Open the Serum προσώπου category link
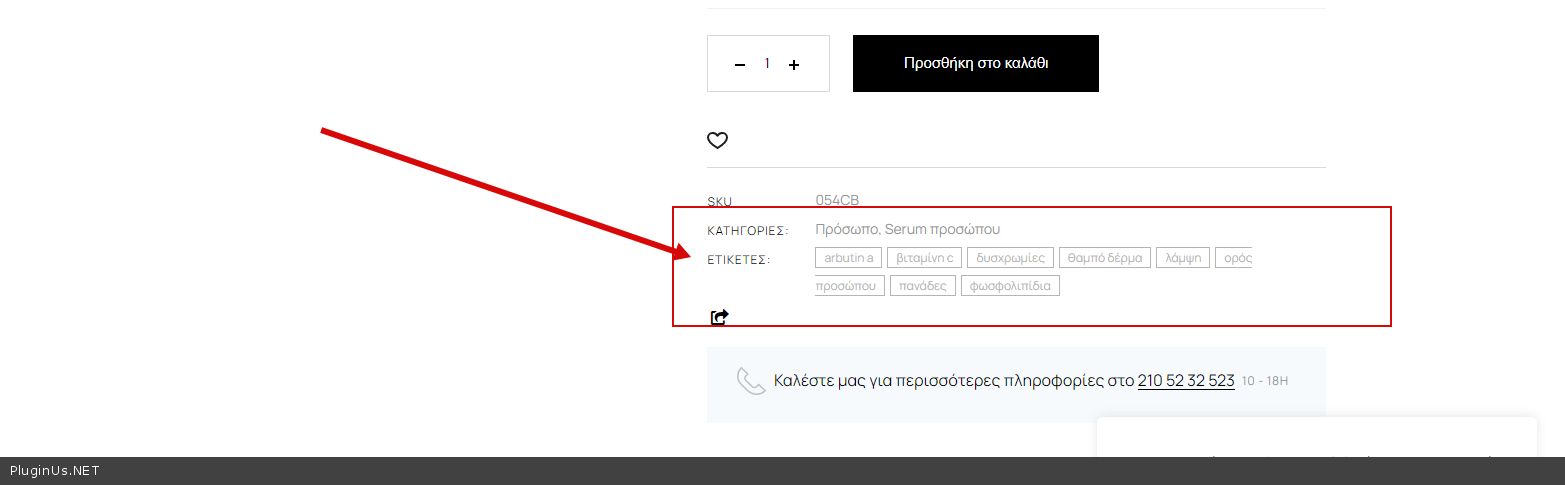 pos(942,229)
